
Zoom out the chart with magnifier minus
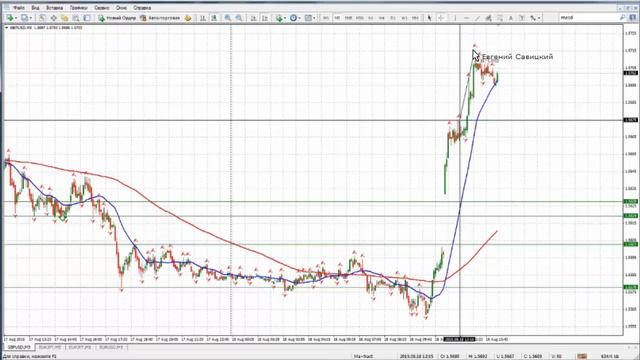tap(239, 18)
